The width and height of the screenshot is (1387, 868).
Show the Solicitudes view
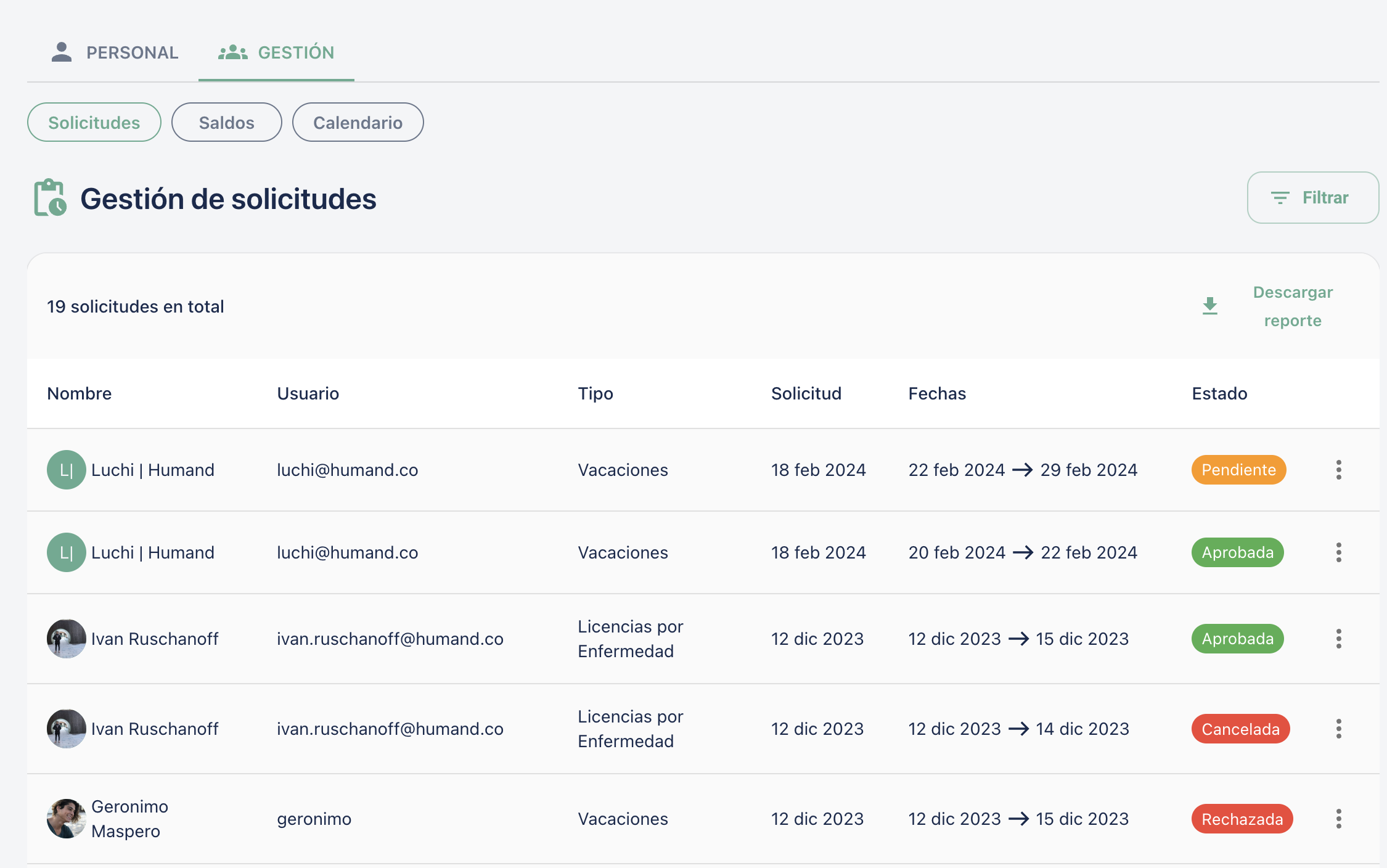pos(94,123)
